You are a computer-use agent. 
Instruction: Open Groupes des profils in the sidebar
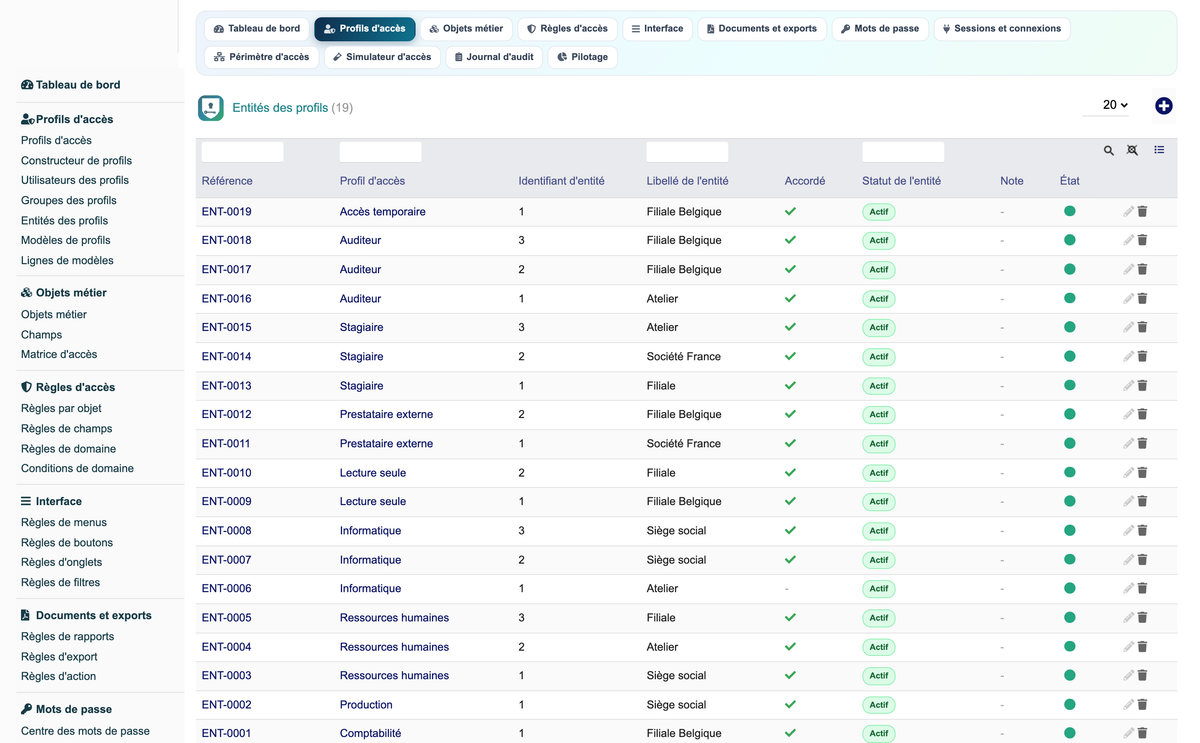[x=69, y=200]
